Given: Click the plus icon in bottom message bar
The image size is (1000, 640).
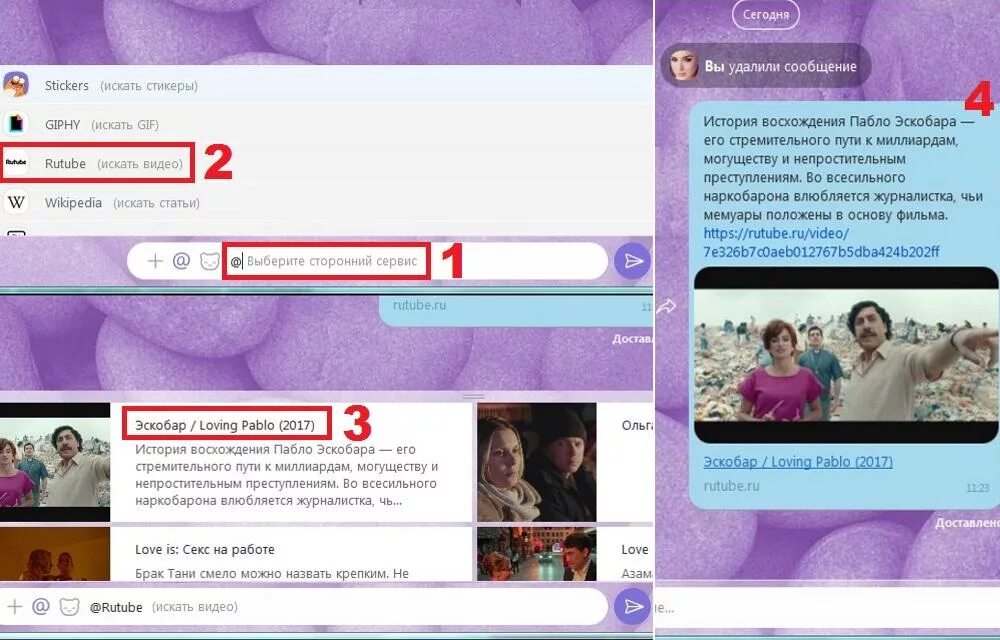Looking at the screenshot, I should (14, 606).
